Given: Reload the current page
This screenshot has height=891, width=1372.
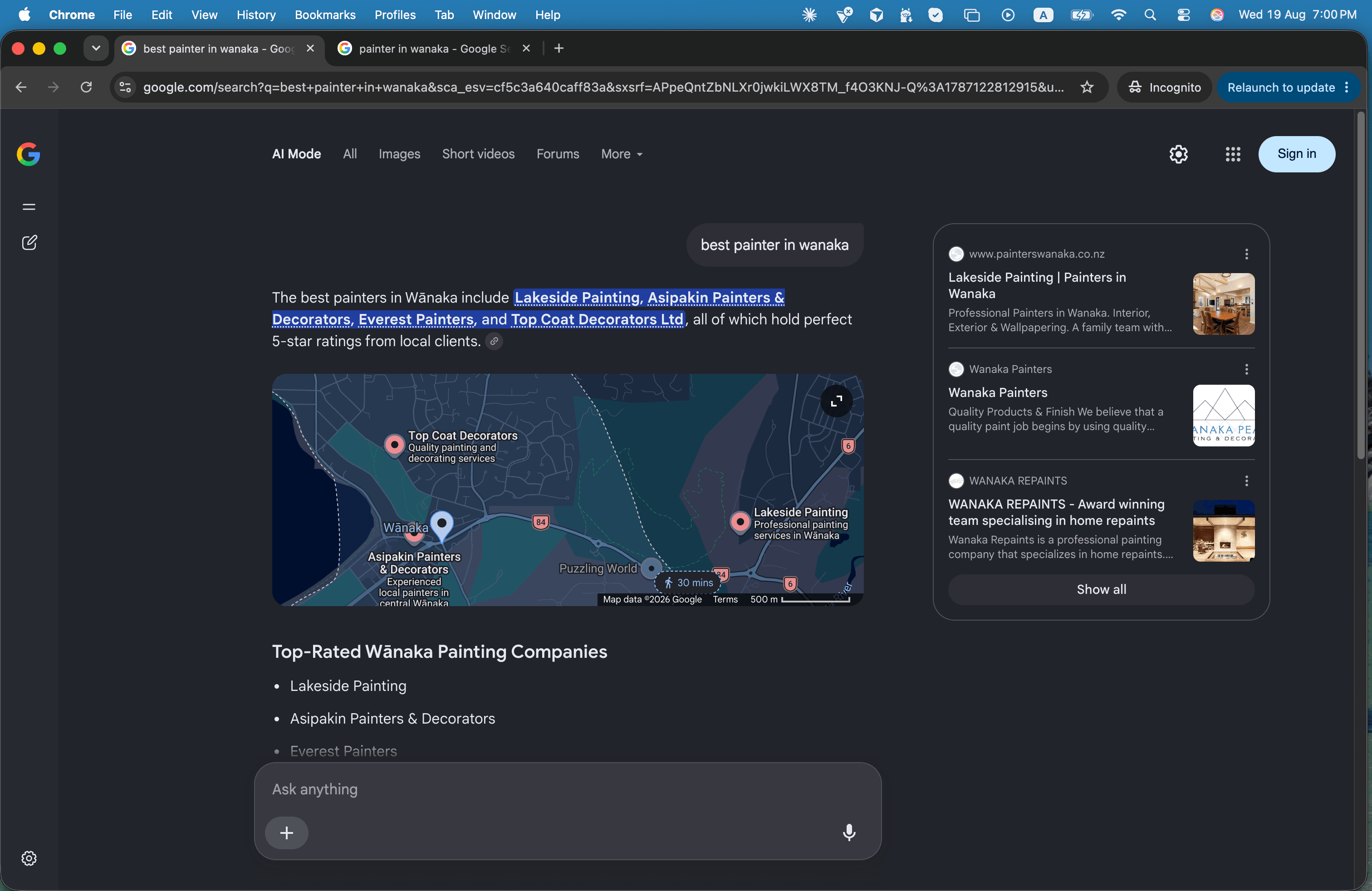Looking at the screenshot, I should pyautogui.click(x=86, y=87).
